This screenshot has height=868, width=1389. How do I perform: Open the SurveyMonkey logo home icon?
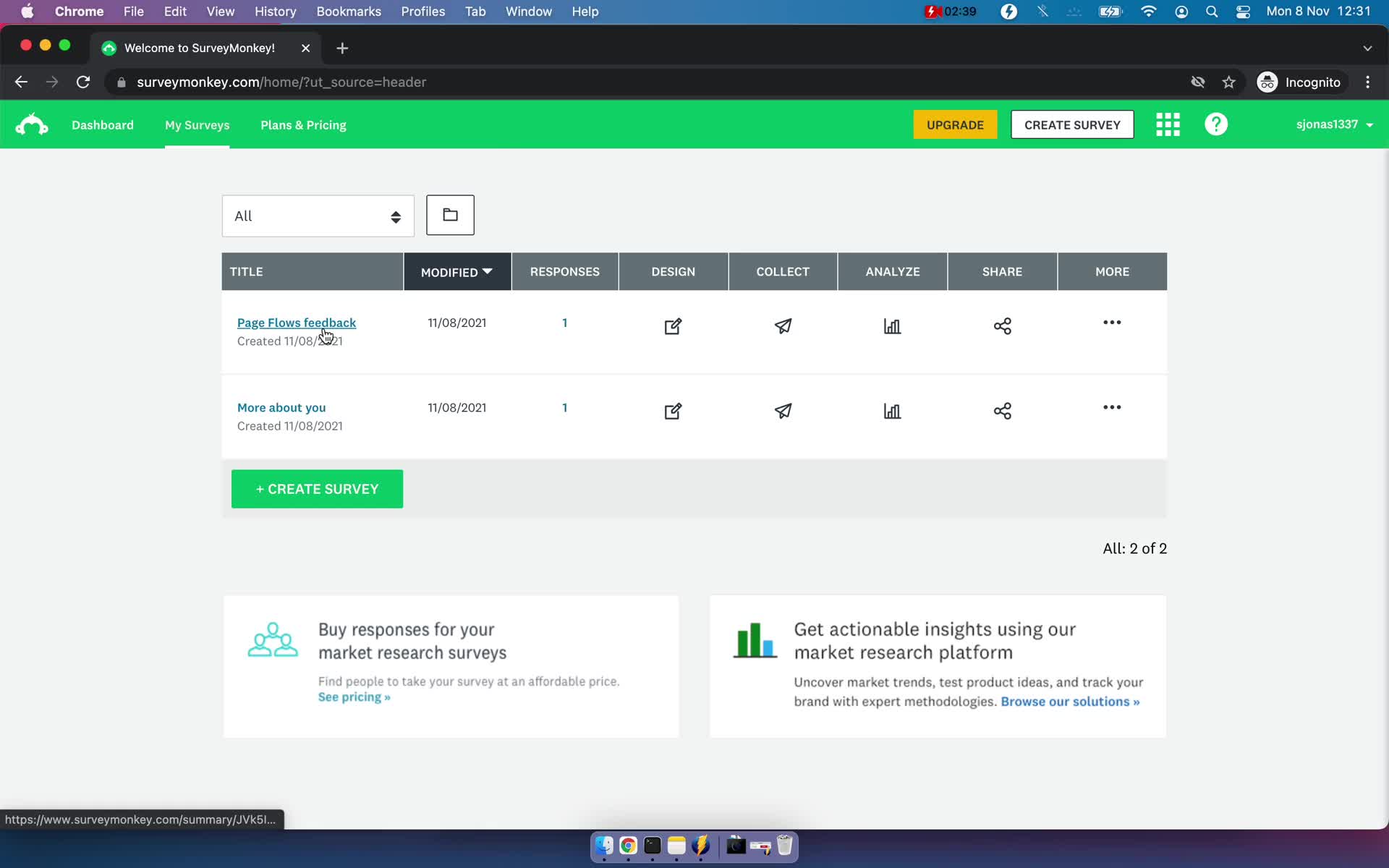32,124
